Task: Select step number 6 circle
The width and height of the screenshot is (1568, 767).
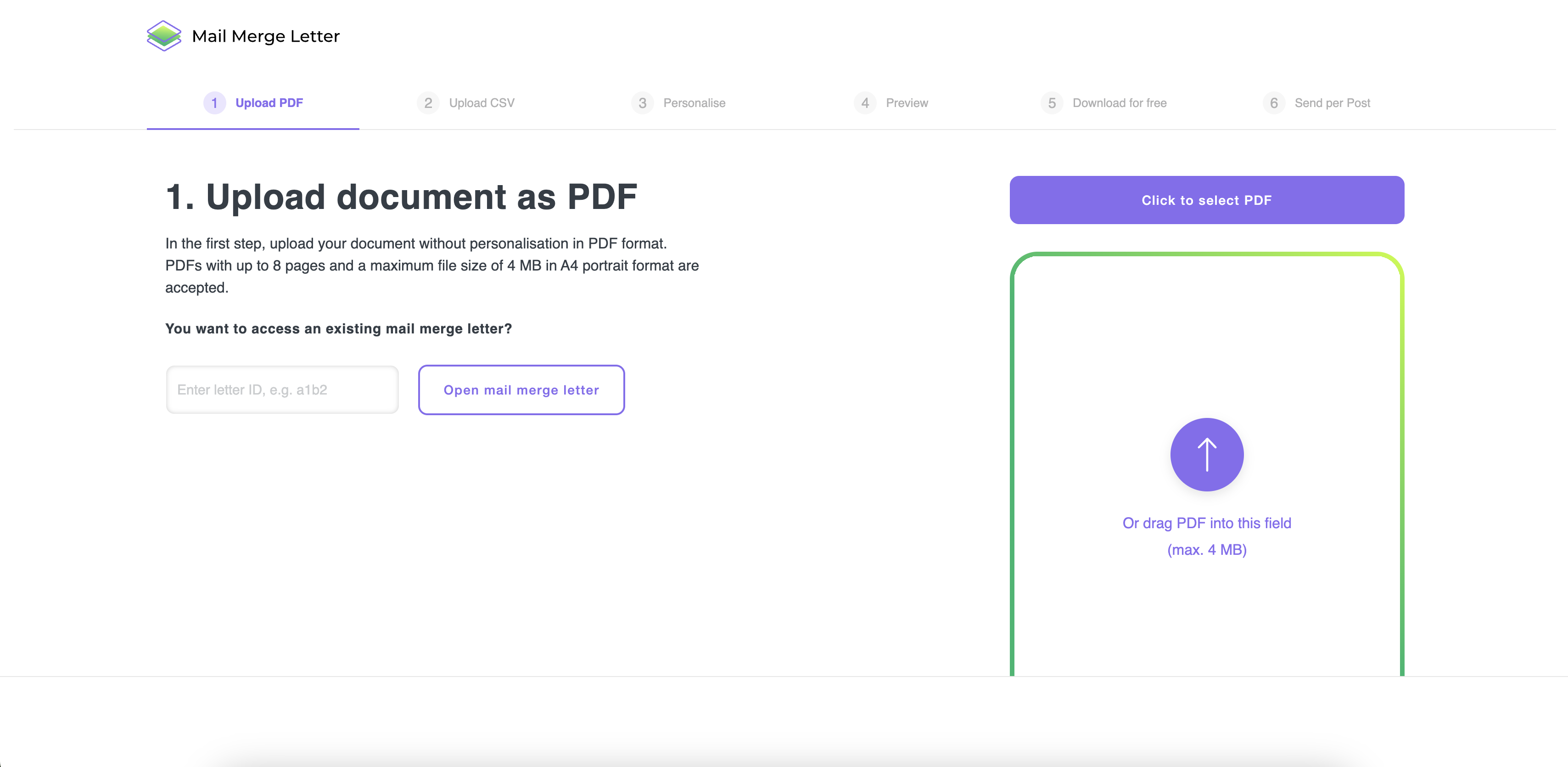Action: click(1273, 103)
